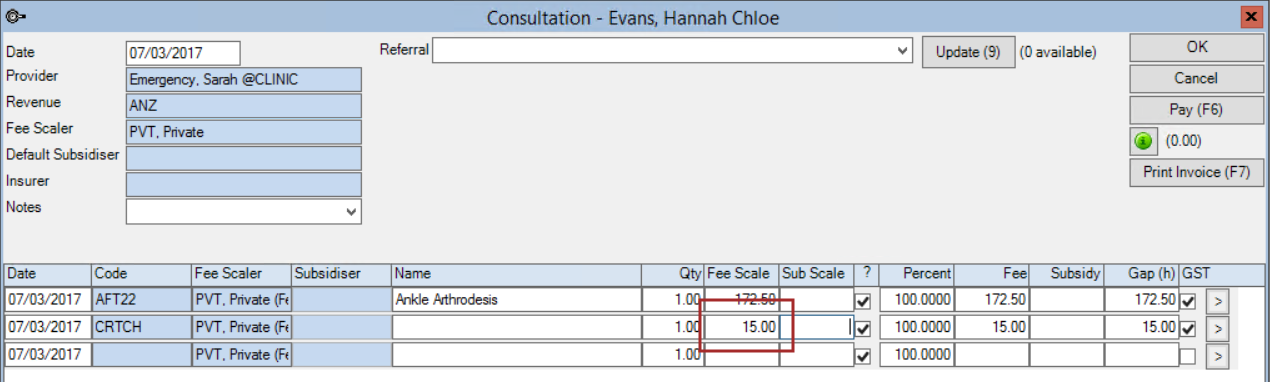Click the Cancel button
Viewport: 1270px width, 382px height.
coord(1196,78)
